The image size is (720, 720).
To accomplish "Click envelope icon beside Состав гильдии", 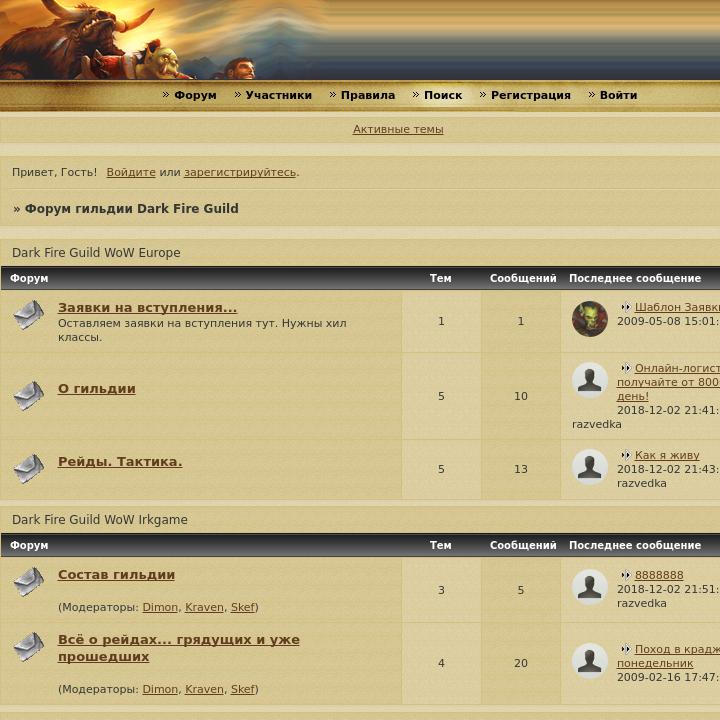I will click(x=28, y=581).
